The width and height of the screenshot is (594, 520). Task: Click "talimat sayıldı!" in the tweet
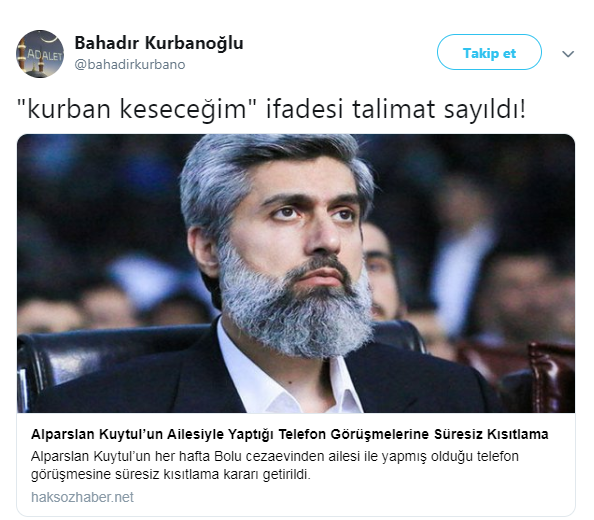click(x=439, y=109)
